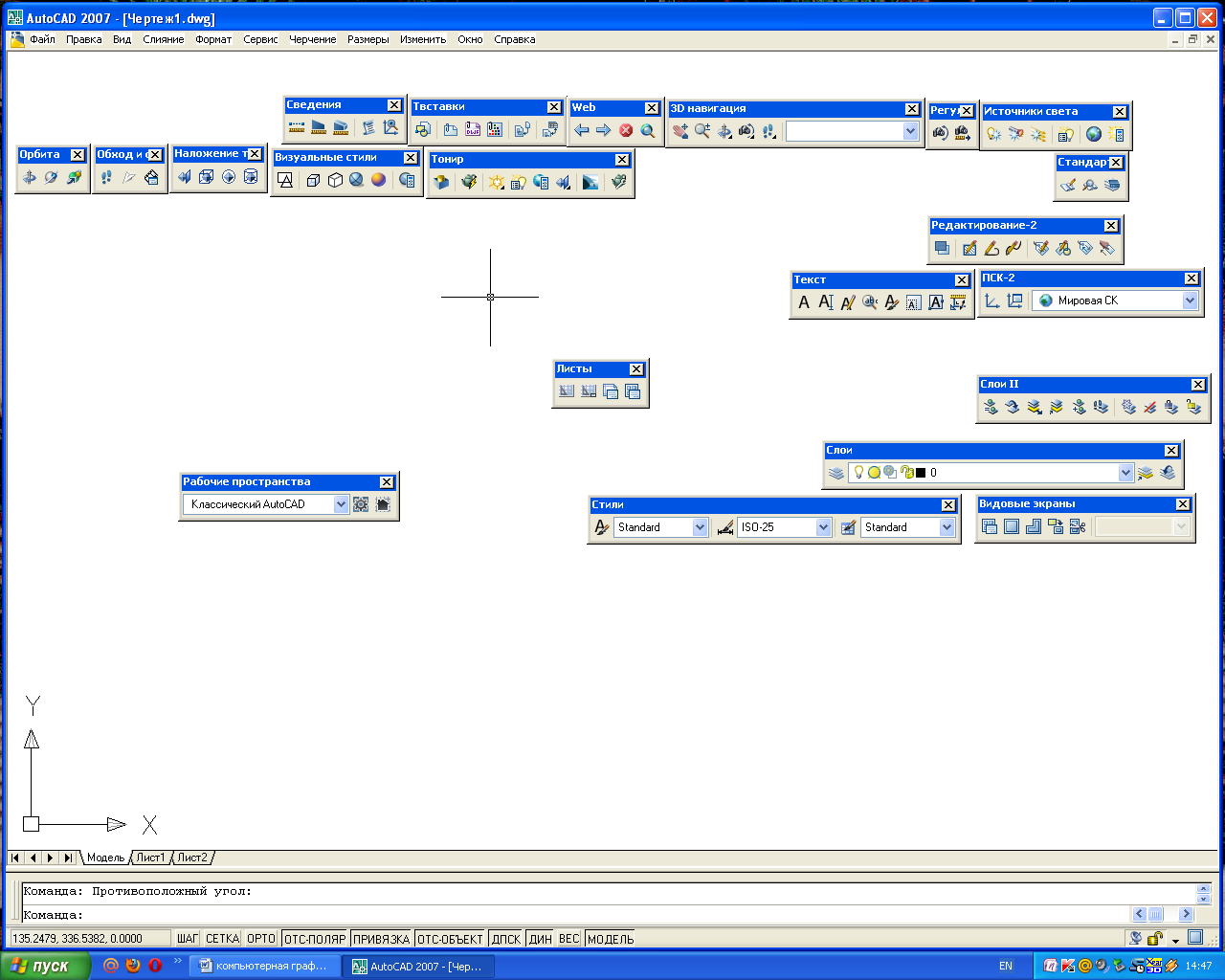Click the EN language indicator in tray
This screenshot has width=1225, height=980.
coord(1006,966)
